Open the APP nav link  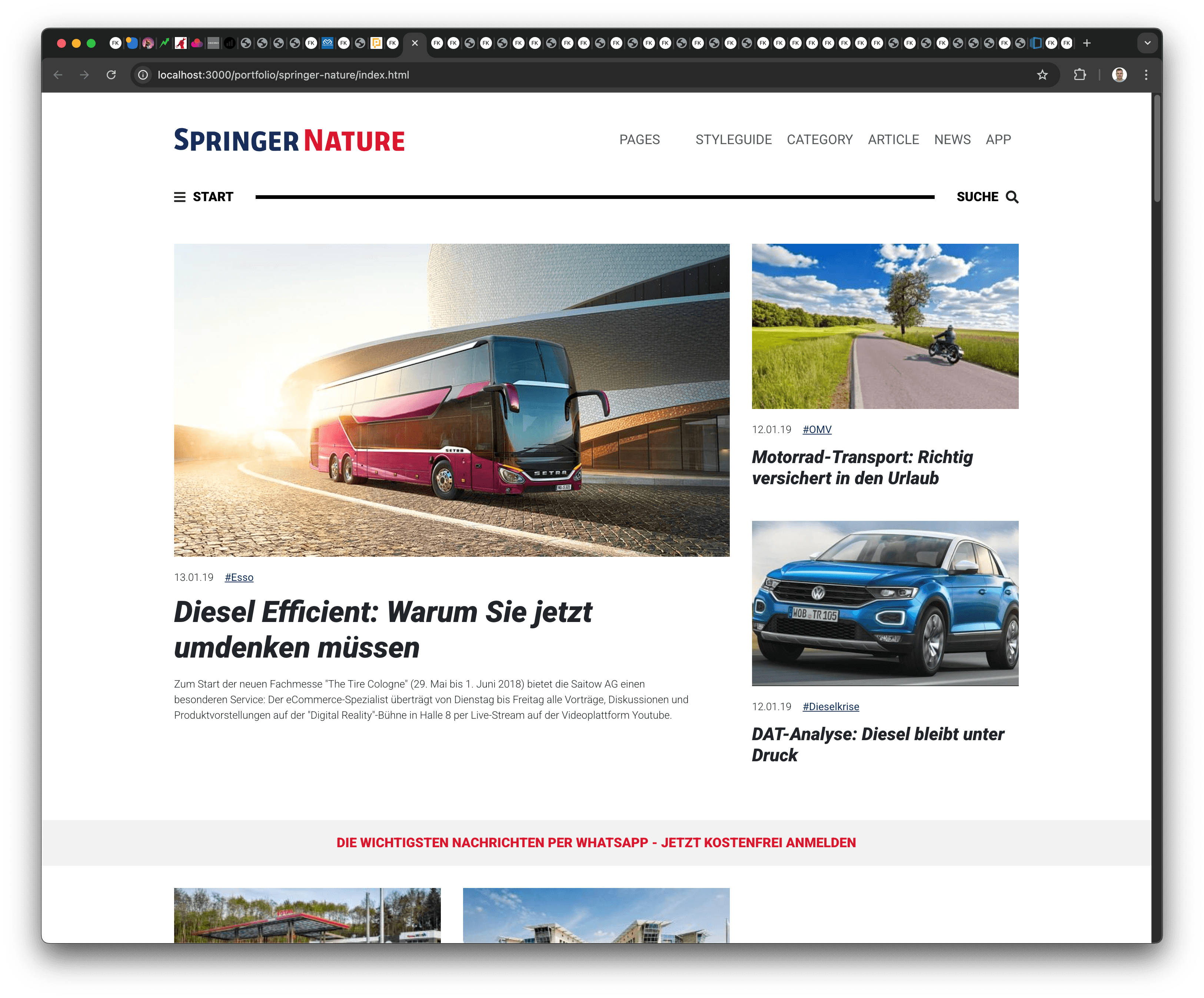(998, 140)
